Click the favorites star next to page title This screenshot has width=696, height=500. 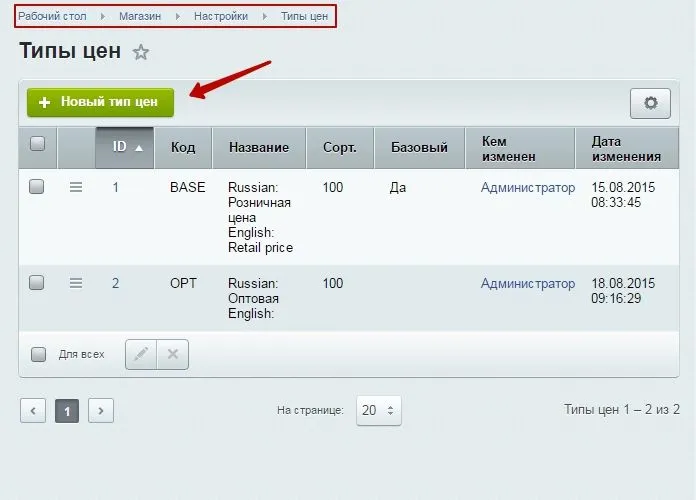tap(141, 52)
